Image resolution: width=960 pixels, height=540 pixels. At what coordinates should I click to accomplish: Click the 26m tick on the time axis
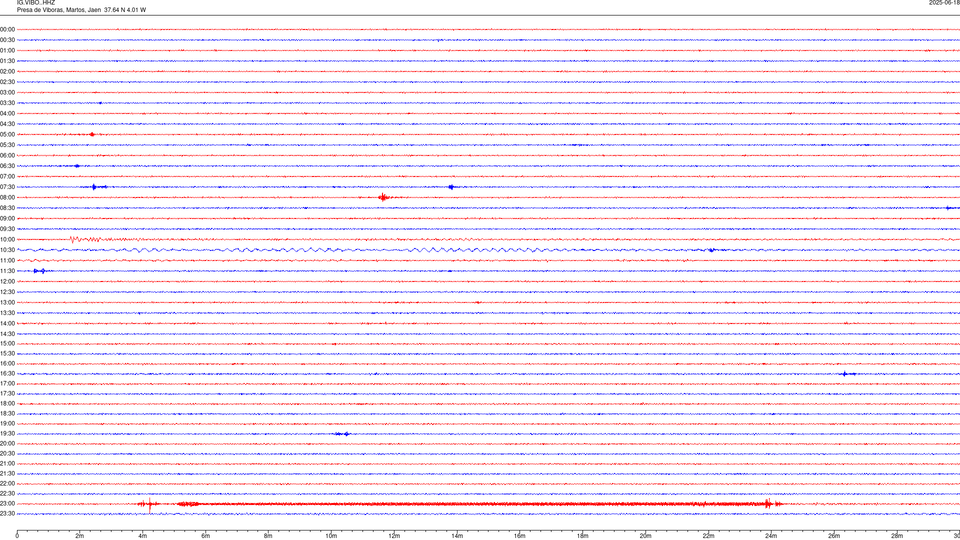click(834, 536)
